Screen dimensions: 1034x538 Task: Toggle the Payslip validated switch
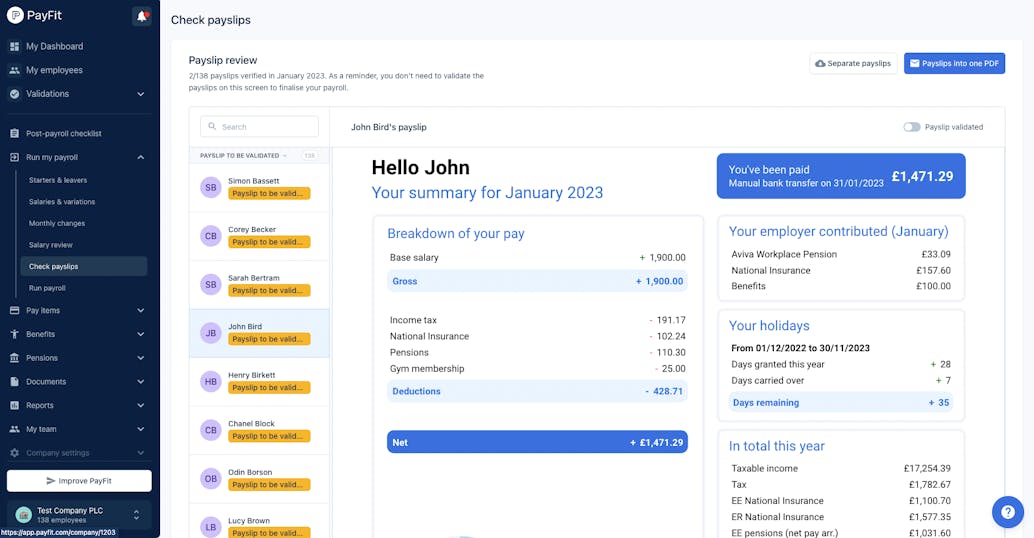911,127
